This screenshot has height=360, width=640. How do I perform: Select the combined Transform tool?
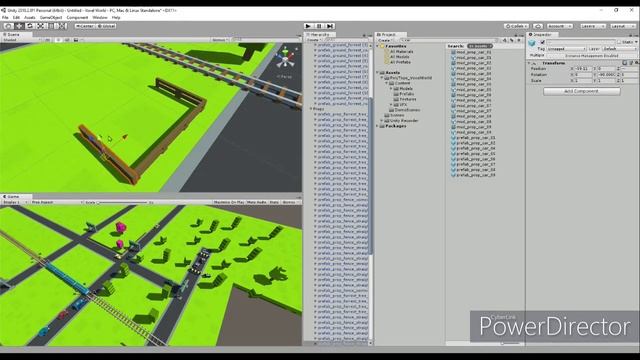pyautogui.click(x=62, y=26)
